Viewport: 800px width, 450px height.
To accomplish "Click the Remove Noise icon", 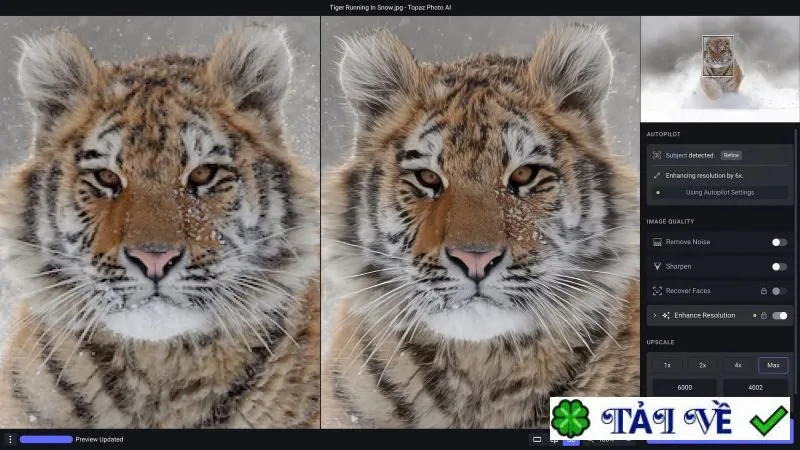I will pyautogui.click(x=657, y=242).
